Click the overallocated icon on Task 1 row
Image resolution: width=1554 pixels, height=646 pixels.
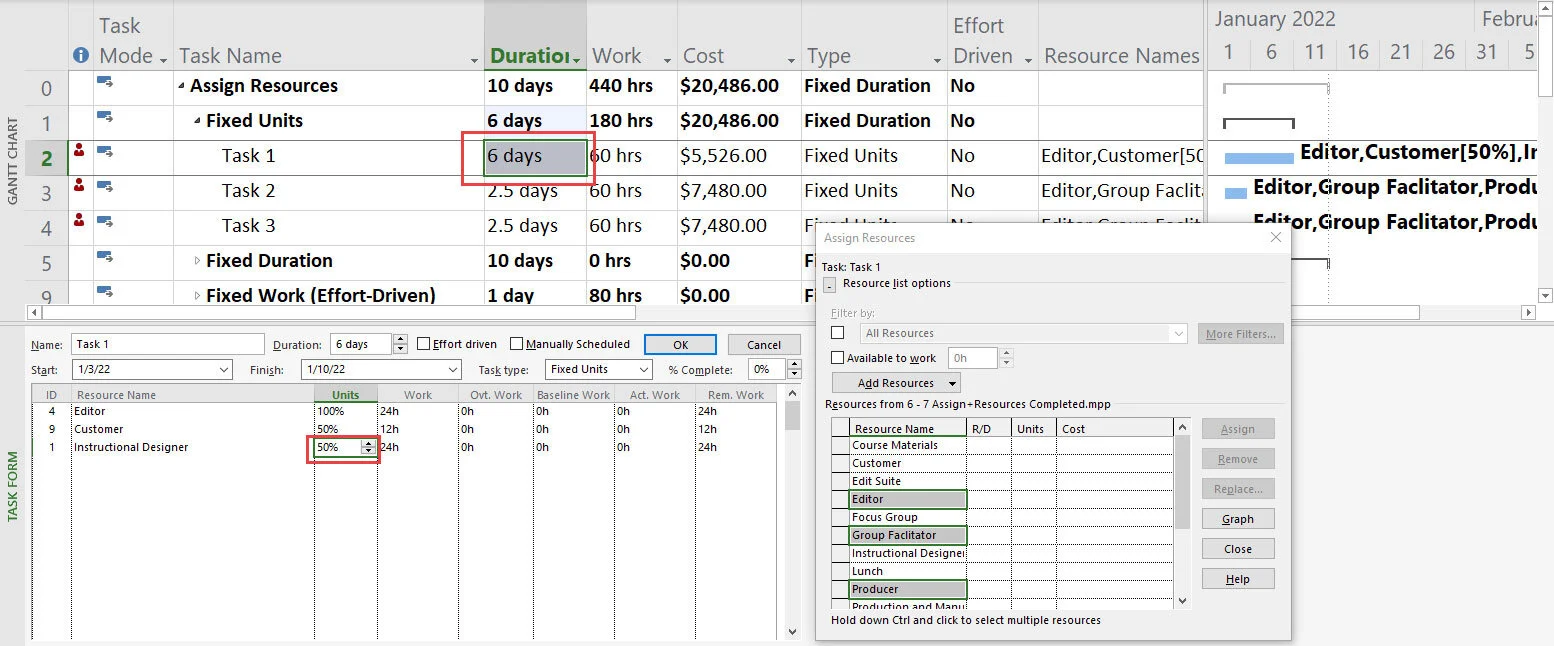(79, 151)
